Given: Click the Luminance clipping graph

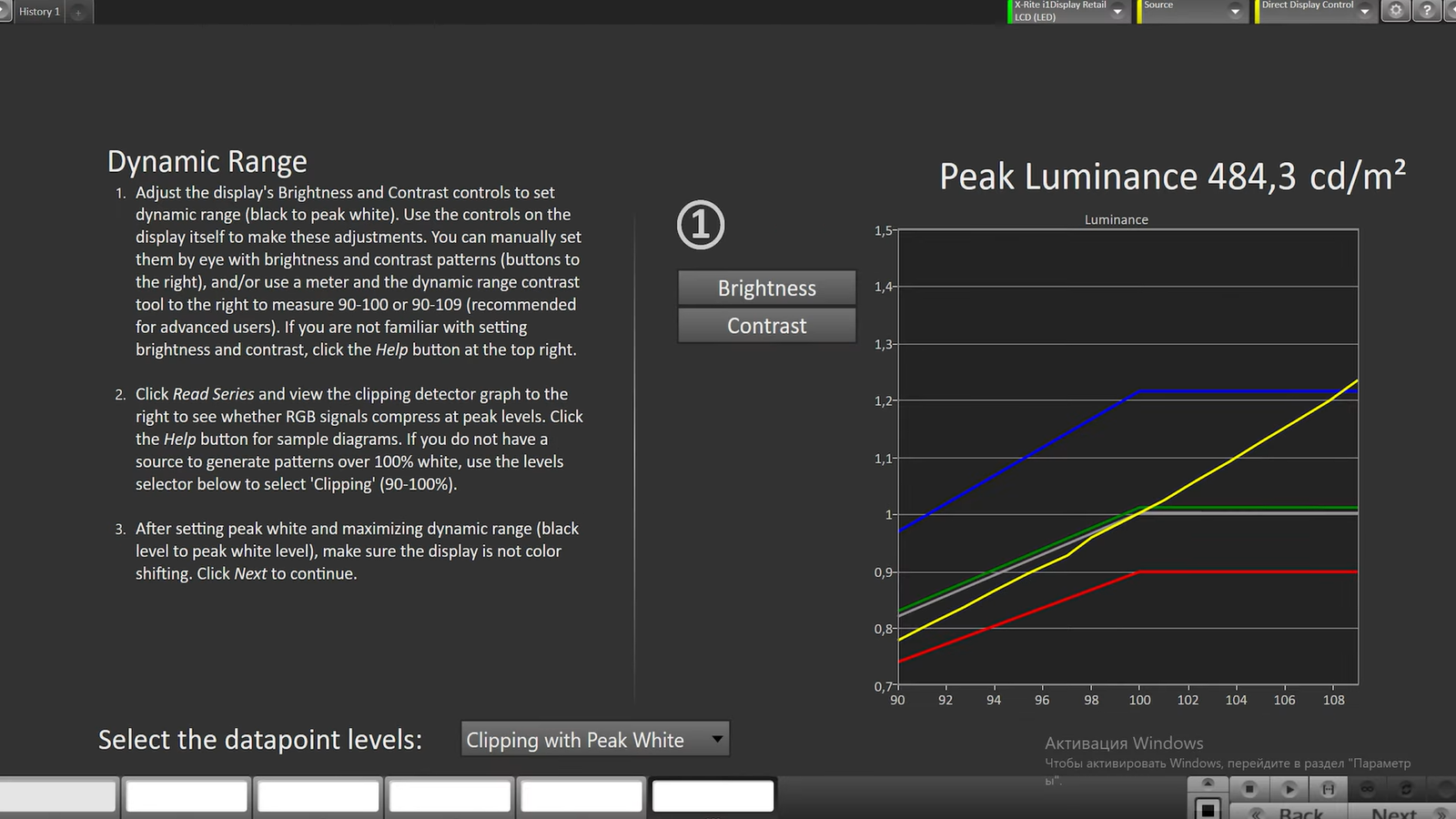Looking at the screenshot, I should 1127,457.
